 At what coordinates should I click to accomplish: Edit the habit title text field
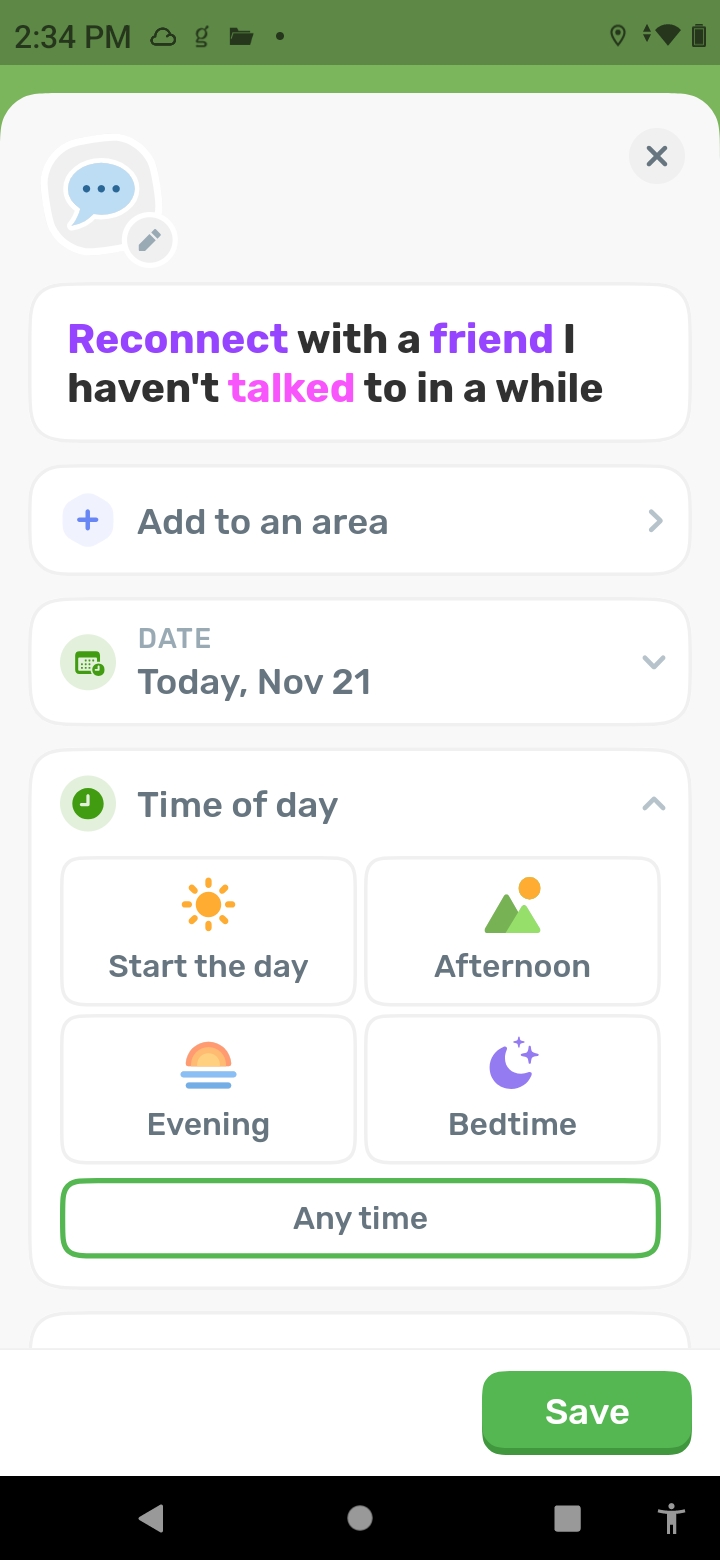360,364
